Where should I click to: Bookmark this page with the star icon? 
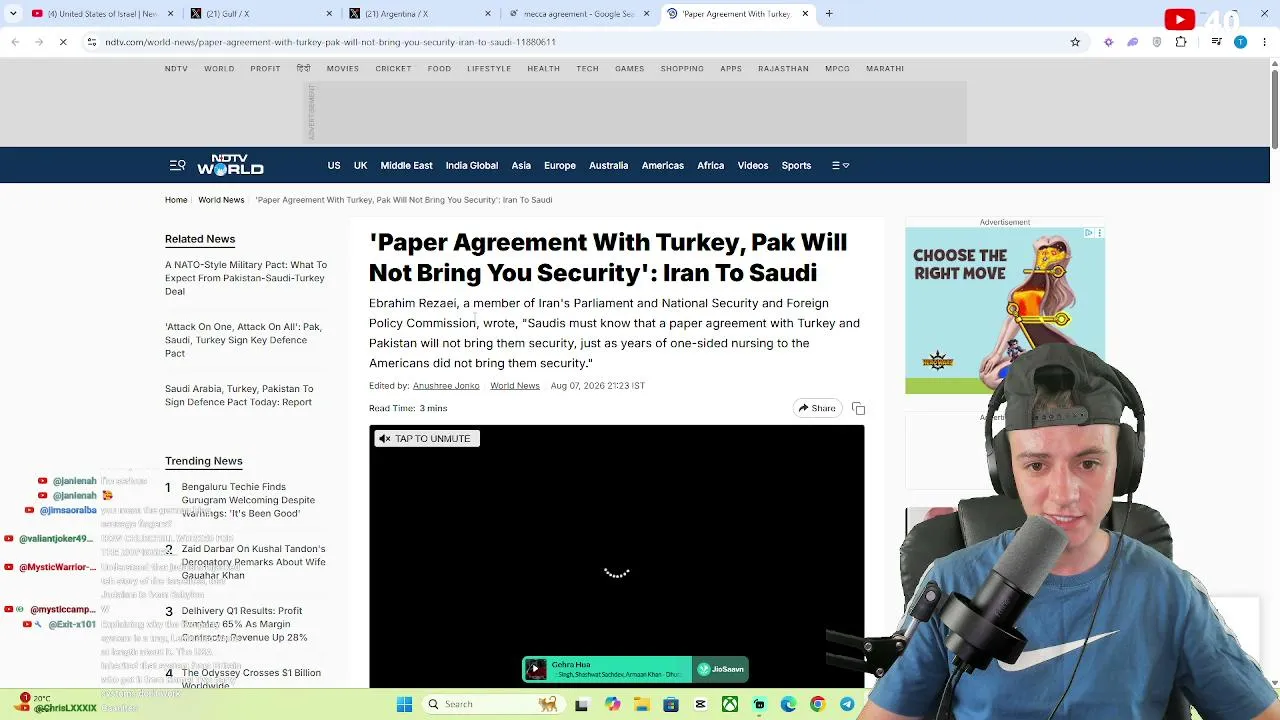click(x=1075, y=42)
